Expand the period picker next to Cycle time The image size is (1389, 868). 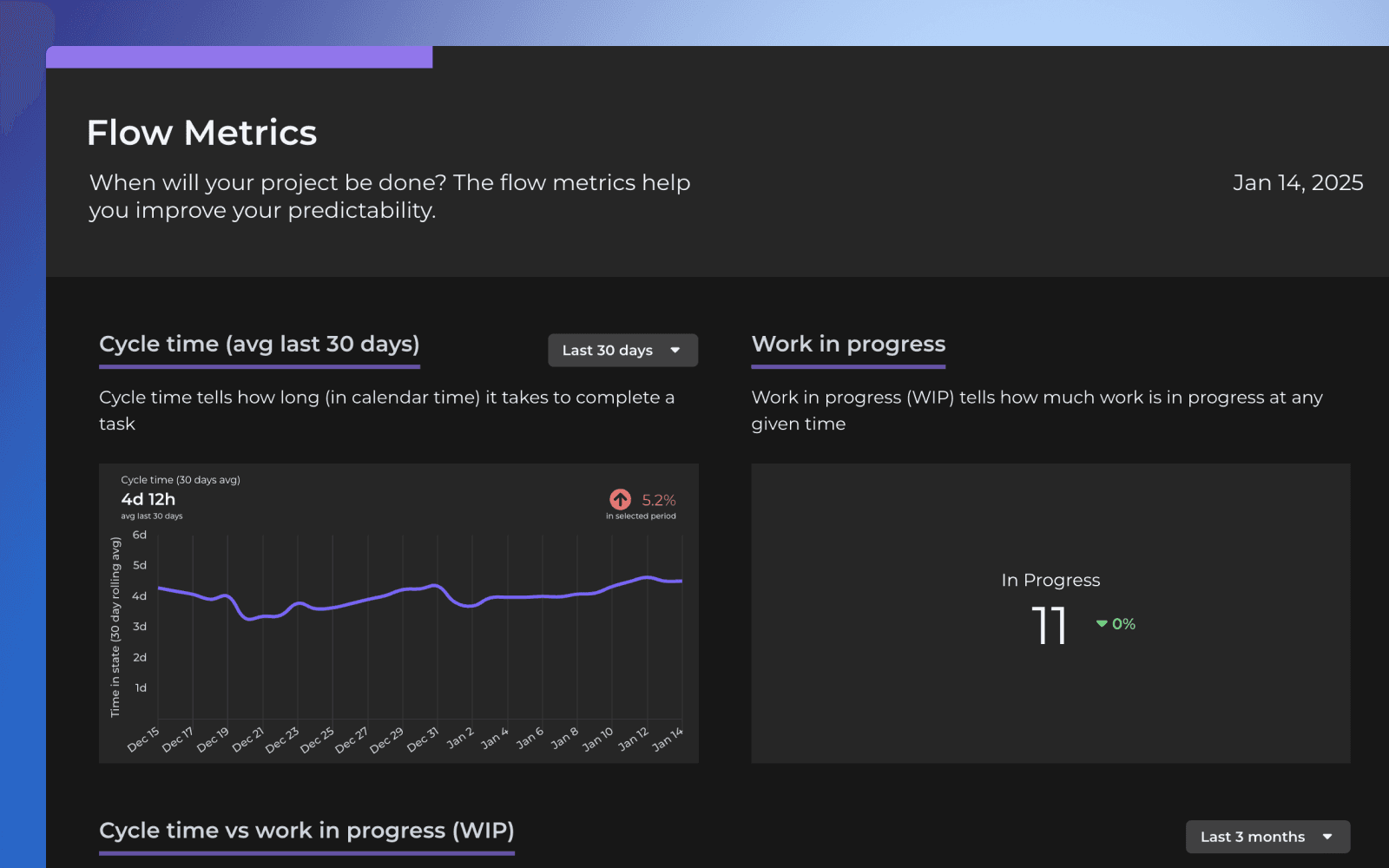click(x=622, y=351)
